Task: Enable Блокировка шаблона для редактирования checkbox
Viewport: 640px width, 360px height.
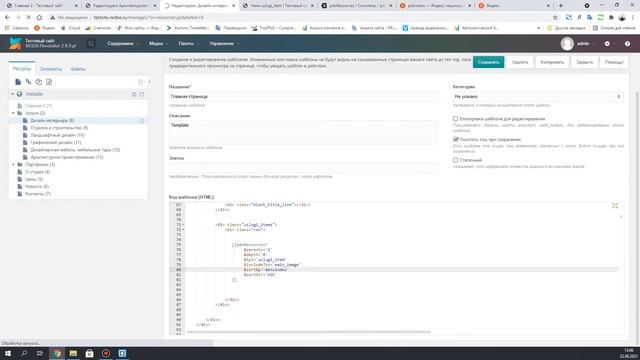Action: [x=456, y=119]
